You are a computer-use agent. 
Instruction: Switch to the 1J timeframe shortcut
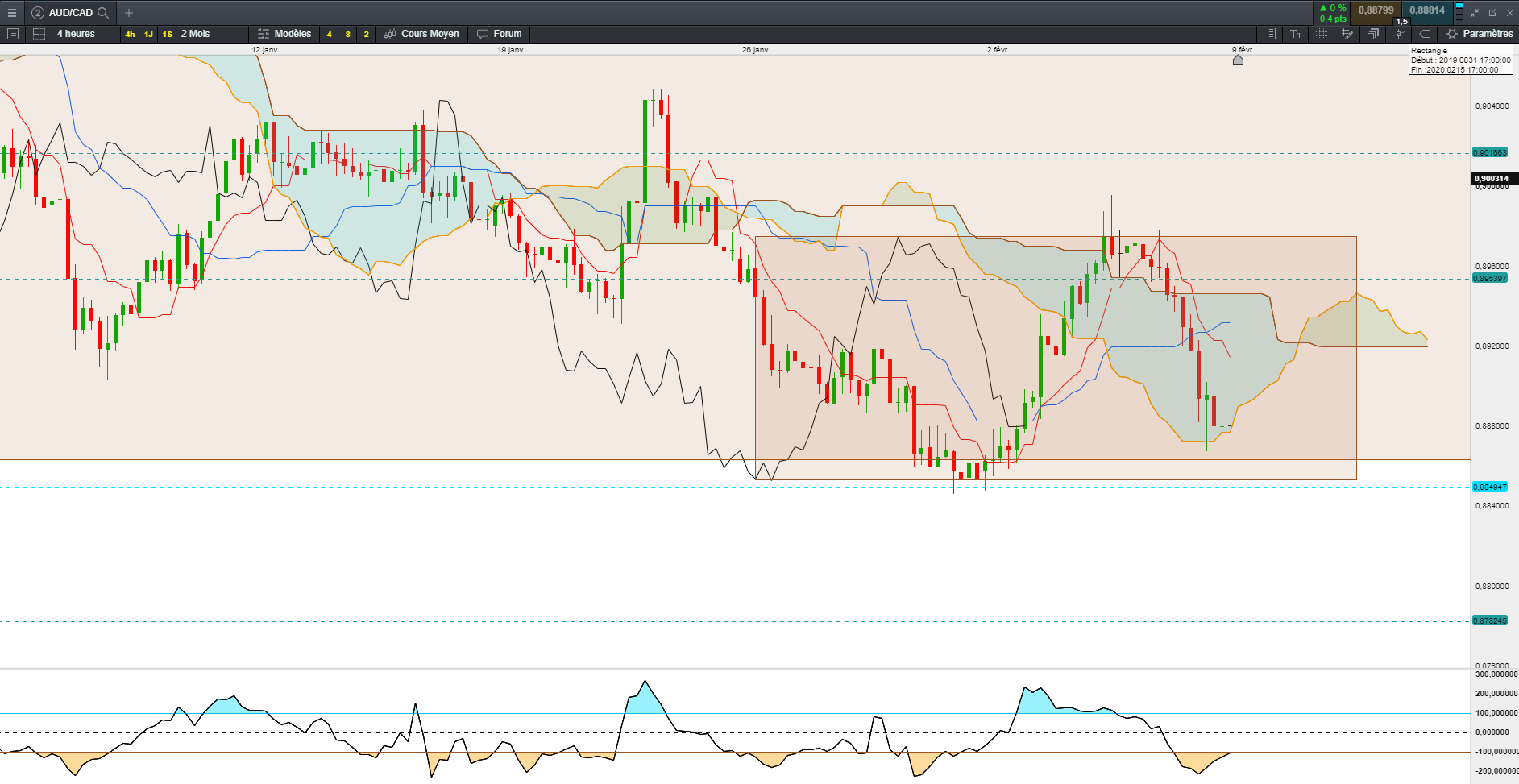(x=148, y=34)
